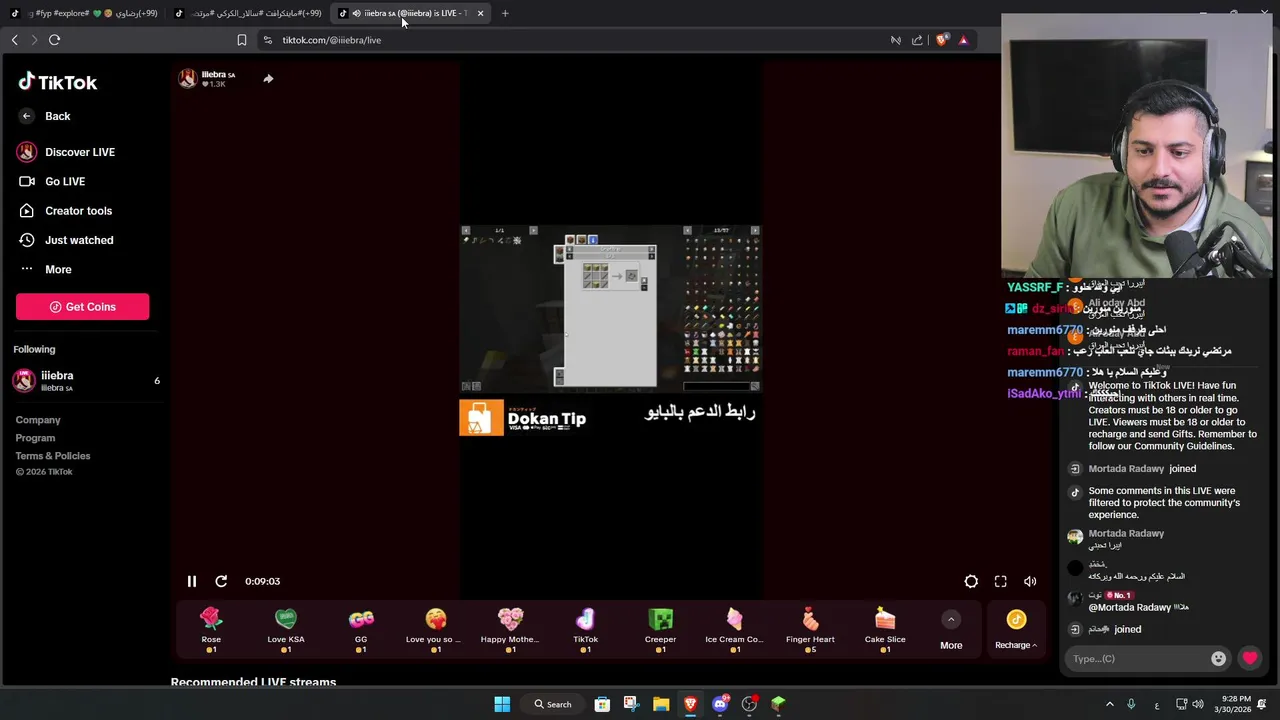Open stream quality settings icon
The width and height of the screenshot is (1280, 720).
[x=971, y=581]
